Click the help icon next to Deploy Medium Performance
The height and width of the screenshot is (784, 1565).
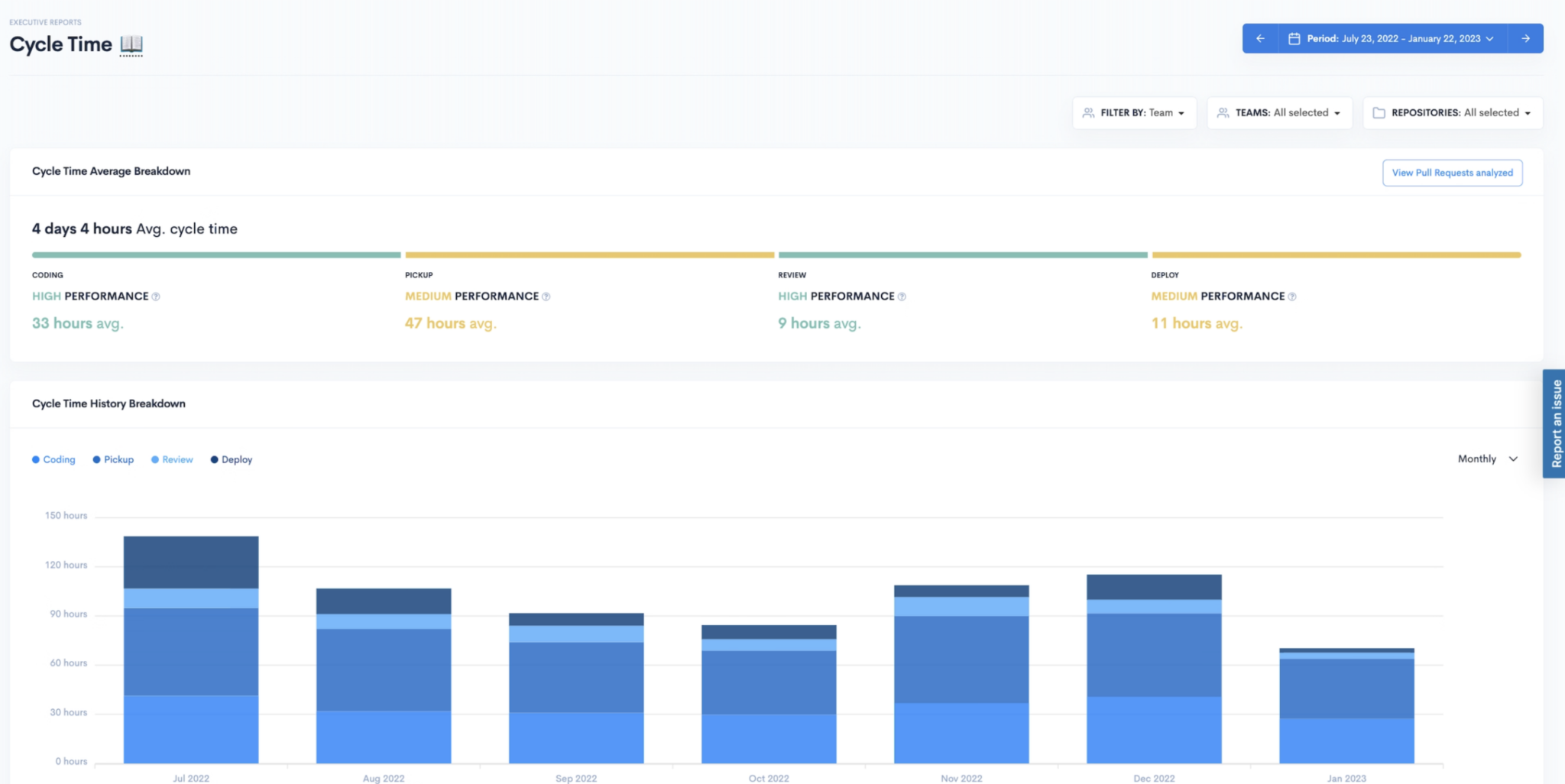pyautogui.click(x=1293, y=296)
